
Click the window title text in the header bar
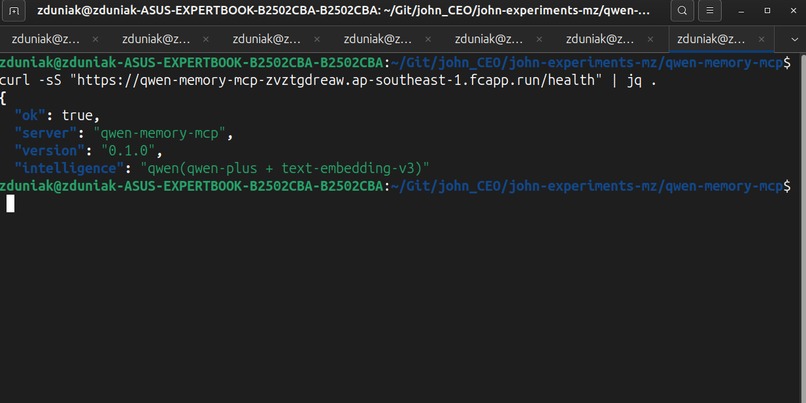point(343,10)
